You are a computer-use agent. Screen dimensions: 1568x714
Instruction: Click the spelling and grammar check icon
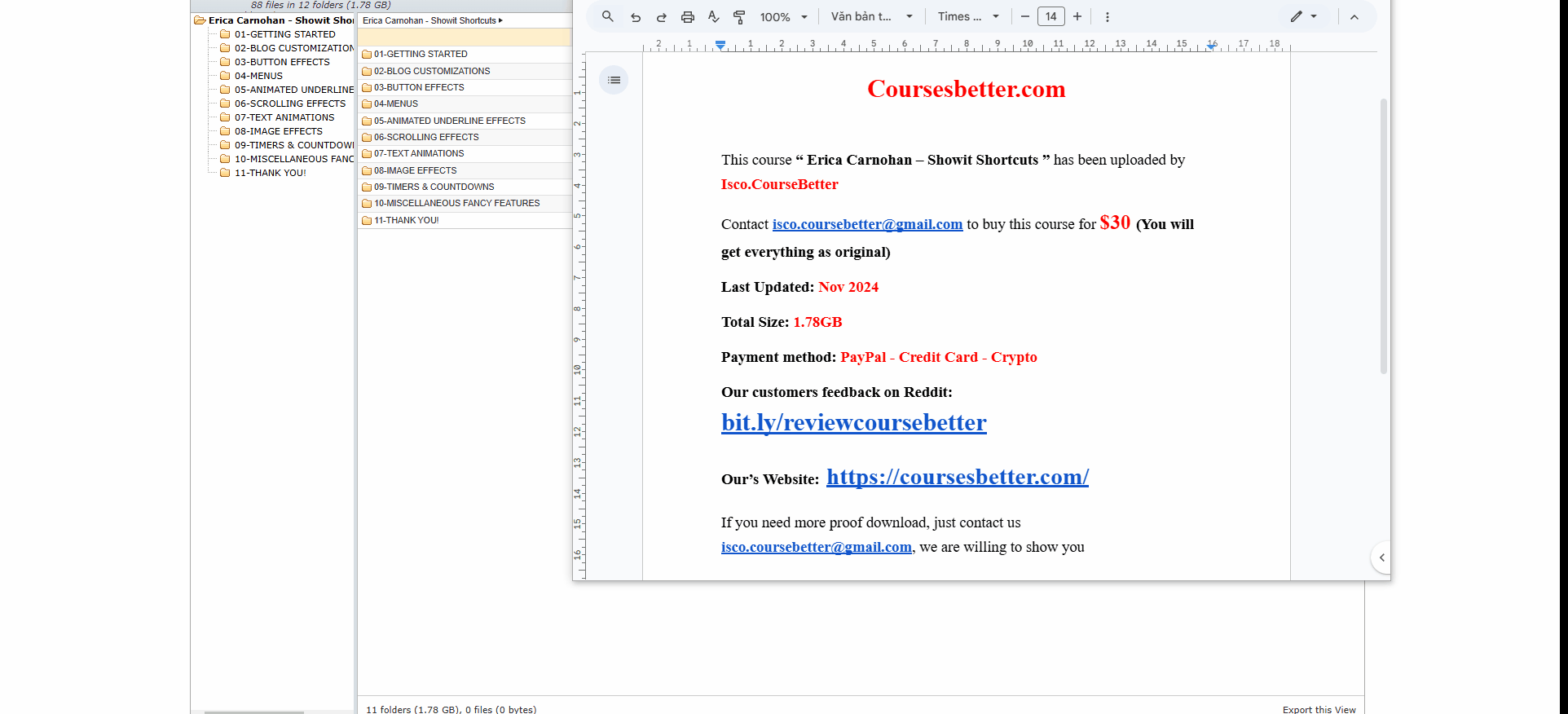[714, 17]
